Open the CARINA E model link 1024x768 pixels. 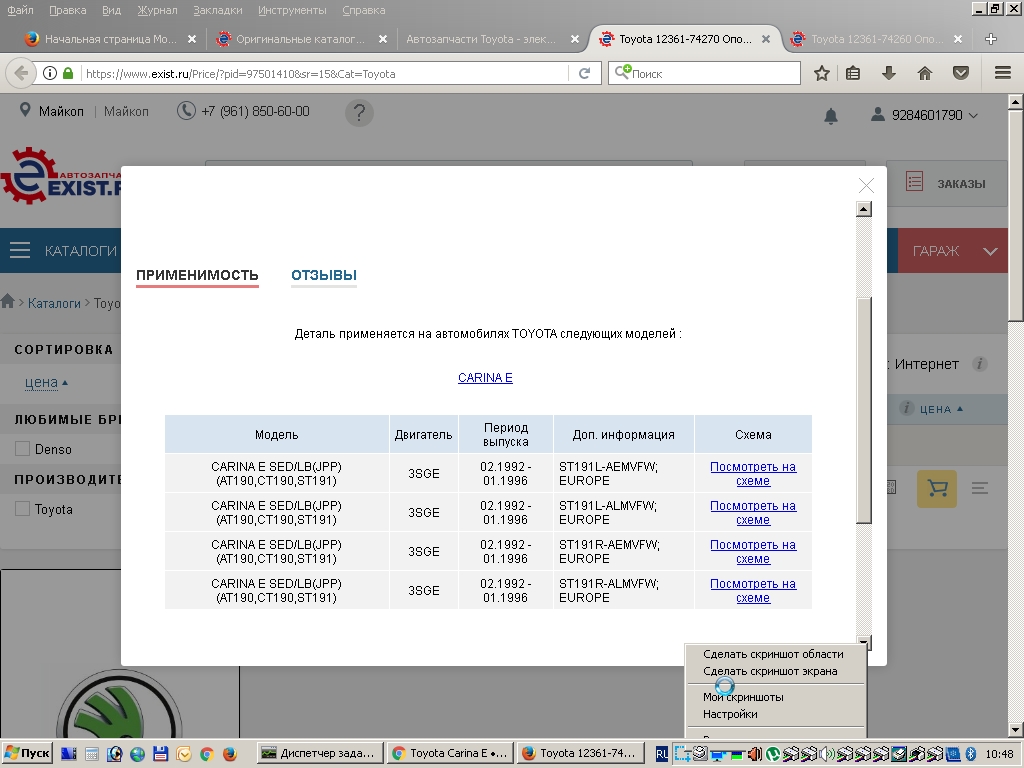tap(485, 378)
